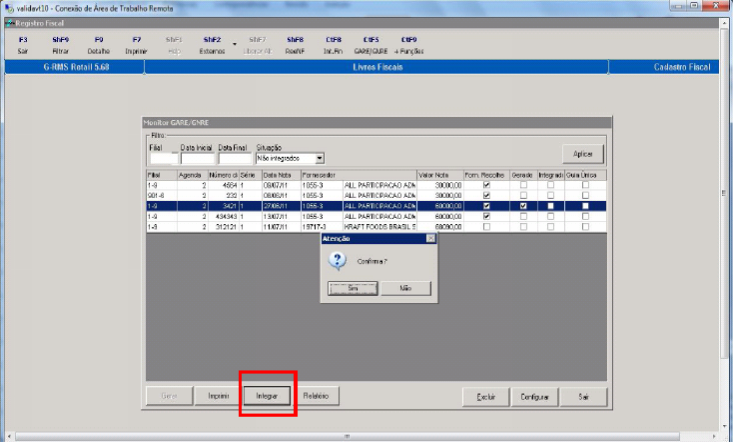Screen dimensions: 736x442
Task: Open the CtF9 + Funções toolbar item
Action: tap(409, 46)
